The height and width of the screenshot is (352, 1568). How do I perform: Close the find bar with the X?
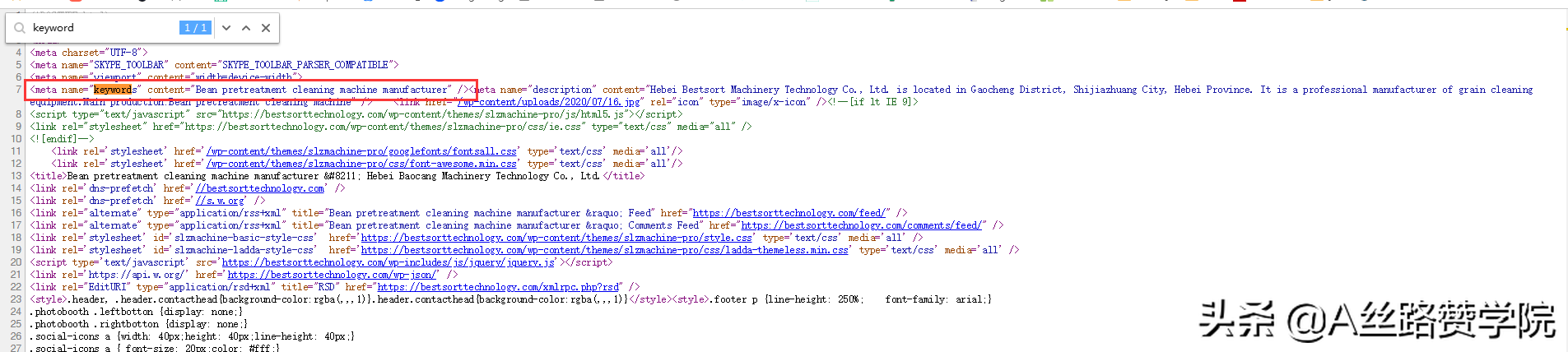pyautogui.click(x=266, y=28)
